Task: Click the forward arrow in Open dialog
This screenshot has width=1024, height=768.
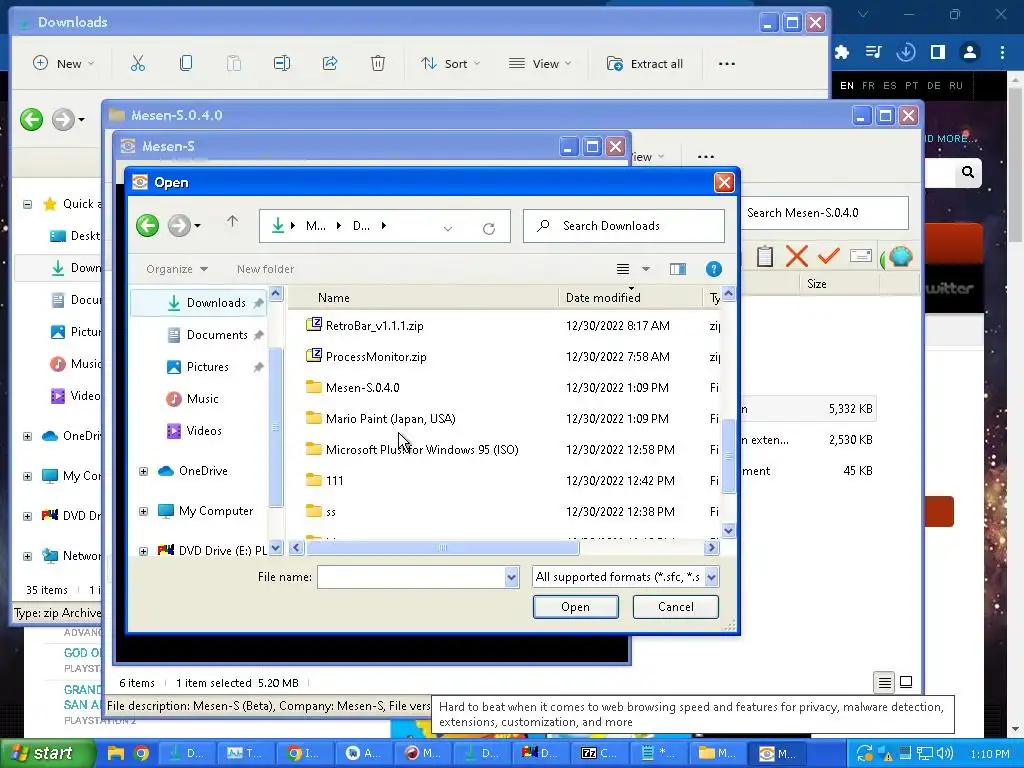Action: pos(179,226)
